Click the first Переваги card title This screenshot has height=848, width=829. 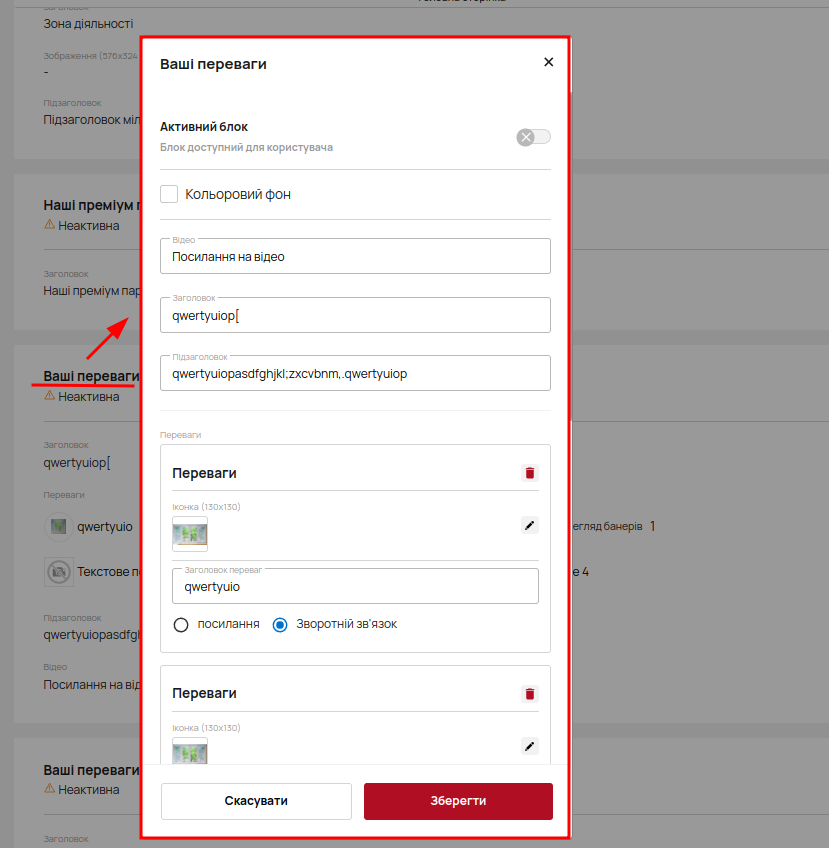click(x=204, y=473)
